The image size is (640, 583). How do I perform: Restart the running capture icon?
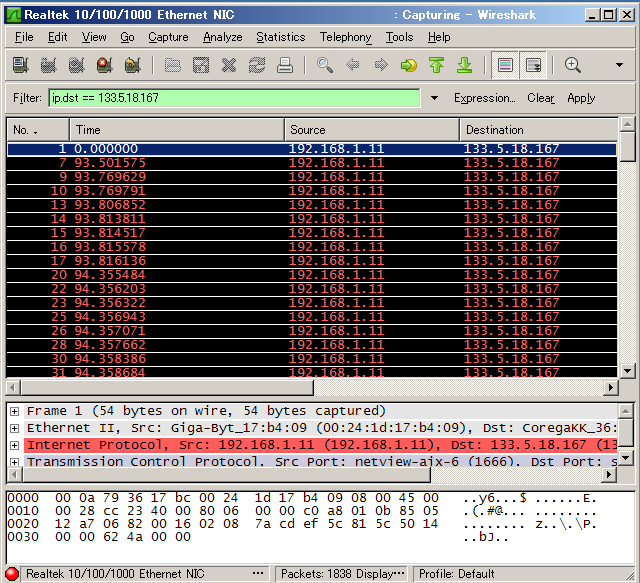coord(133,65)
